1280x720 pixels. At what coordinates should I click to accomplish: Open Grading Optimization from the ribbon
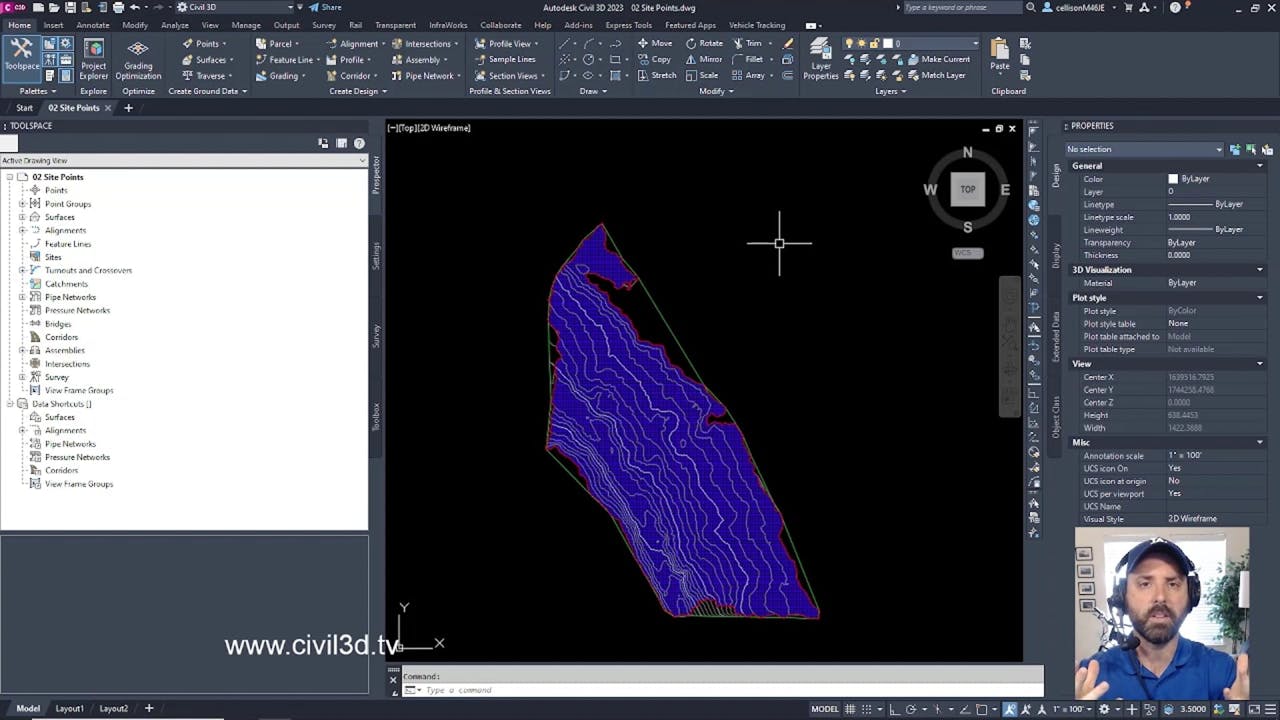point(137,60)
